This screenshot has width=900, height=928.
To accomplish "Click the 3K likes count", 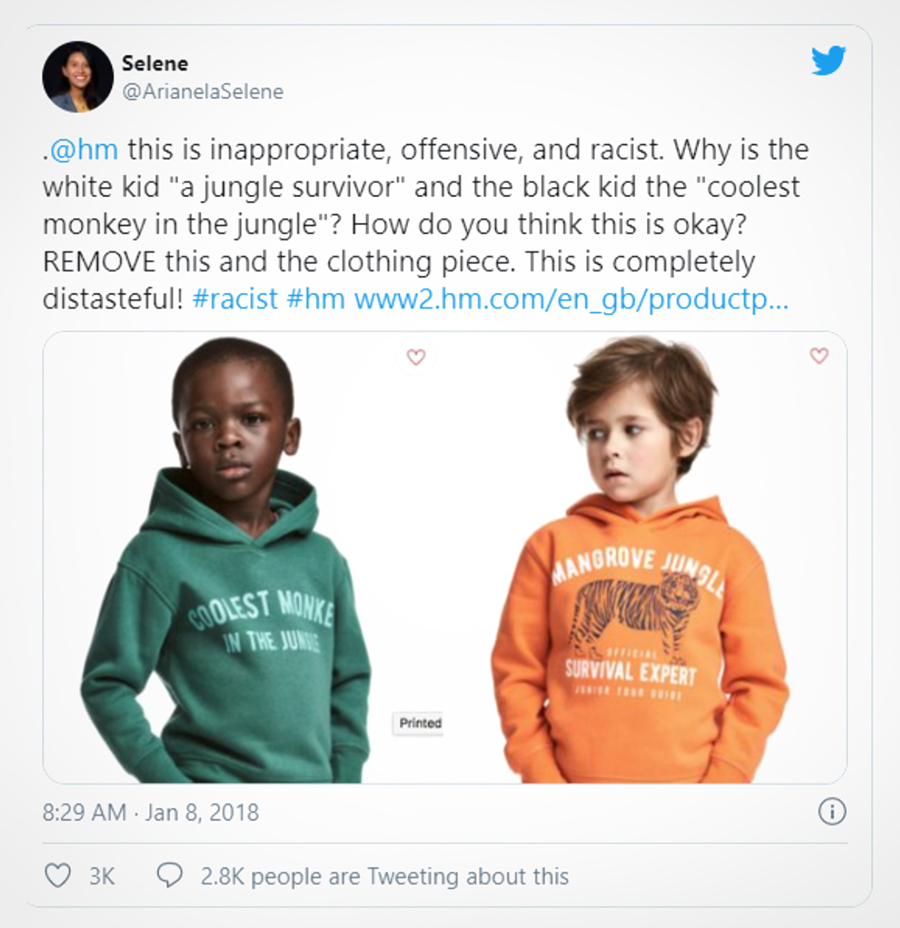I will [x=102, y=876].
